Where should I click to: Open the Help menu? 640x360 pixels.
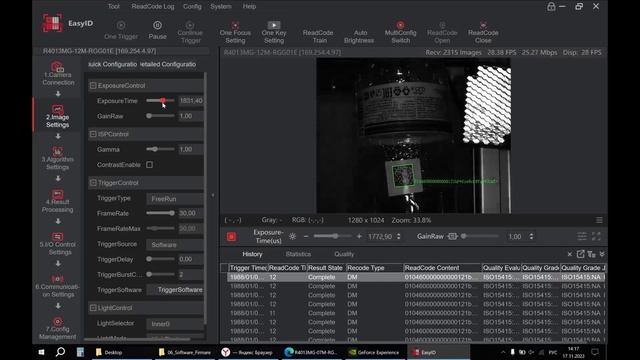click(x=249, y=7)
